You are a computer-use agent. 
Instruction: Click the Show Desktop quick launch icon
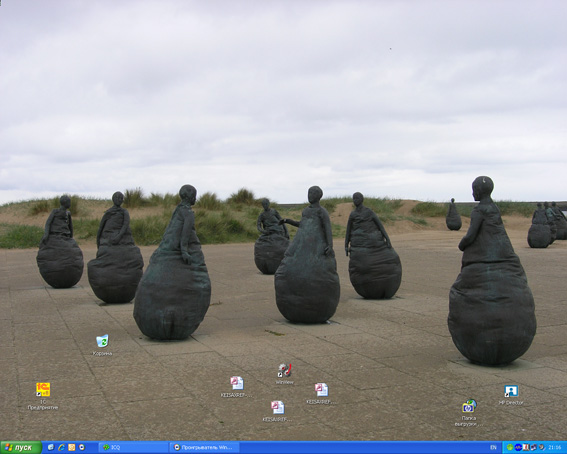coord(51,447)
